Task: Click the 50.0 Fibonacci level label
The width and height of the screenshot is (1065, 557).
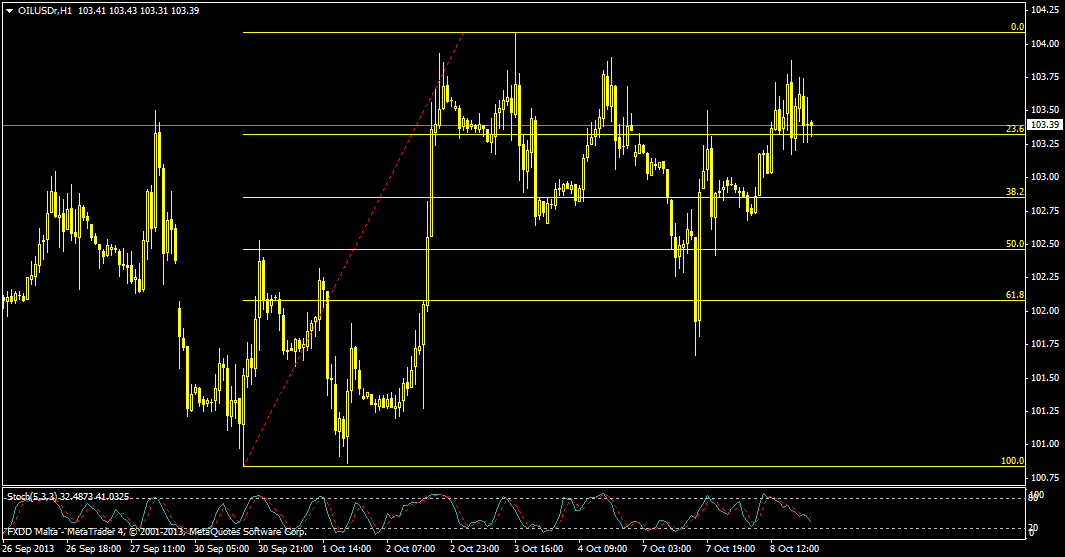Action: click(x=1015, y=244)
